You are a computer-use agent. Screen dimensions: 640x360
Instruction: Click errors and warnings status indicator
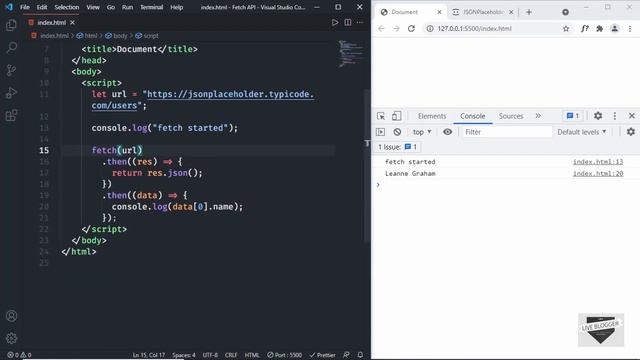coord(19,355)
